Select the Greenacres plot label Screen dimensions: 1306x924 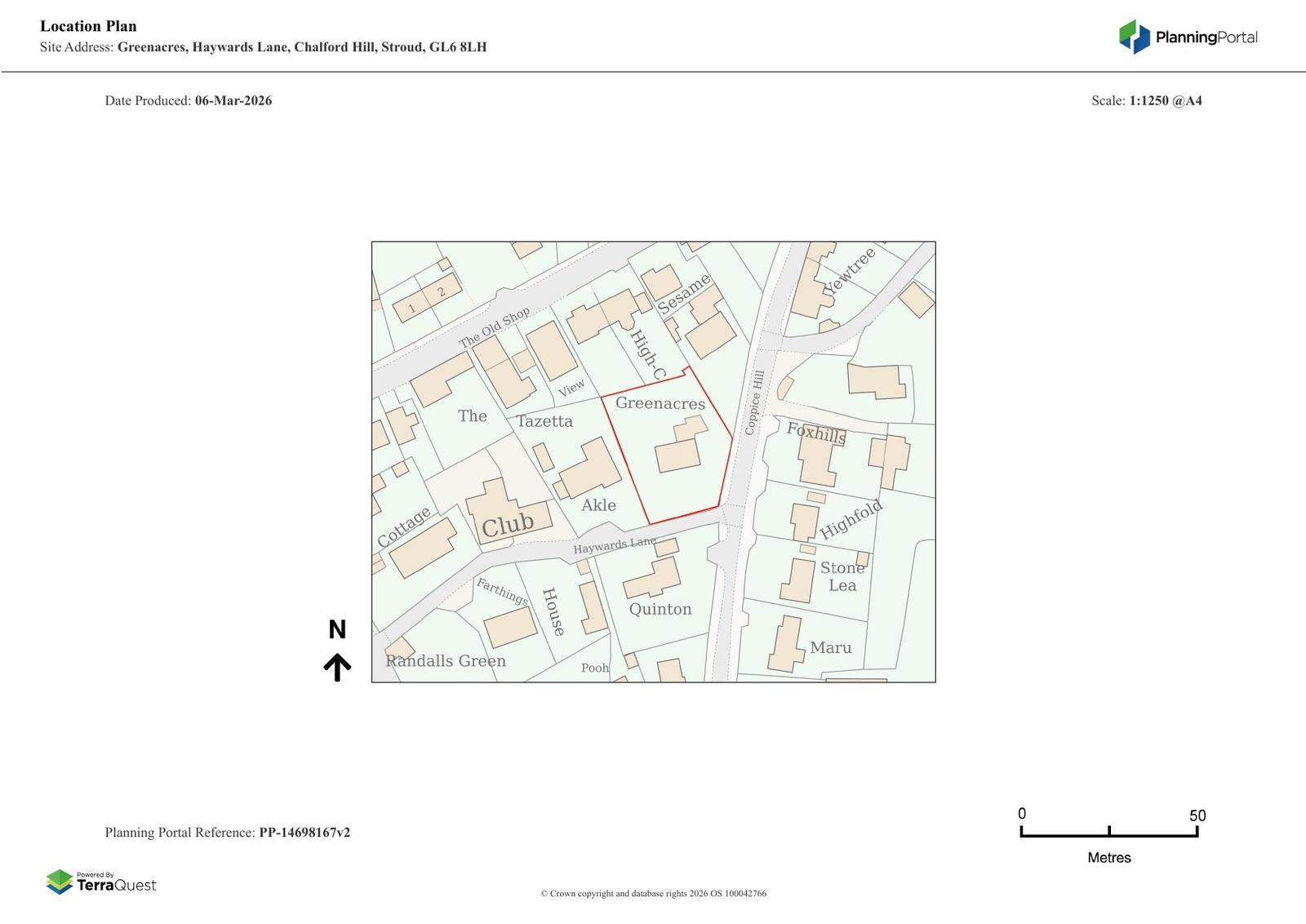pyautogui.click(x=660, y=403)
